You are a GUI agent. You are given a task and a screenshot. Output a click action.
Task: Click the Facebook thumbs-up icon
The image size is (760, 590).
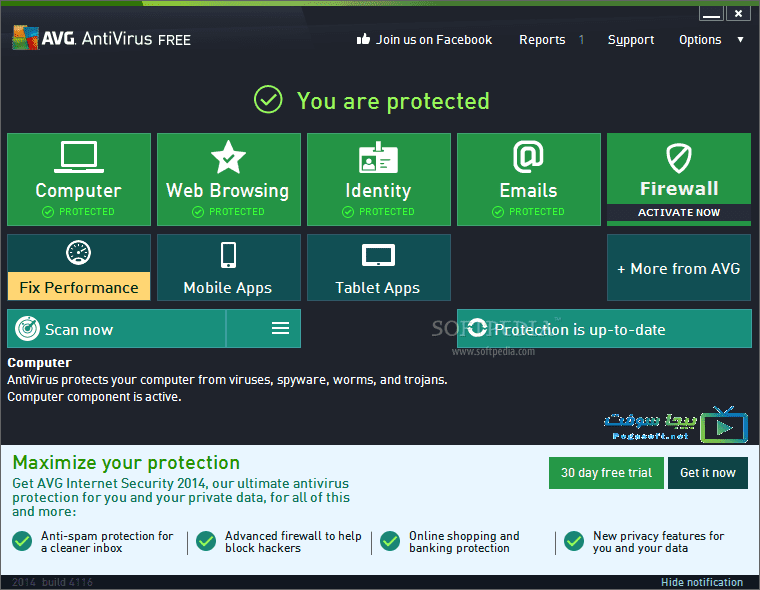(364, 39)
